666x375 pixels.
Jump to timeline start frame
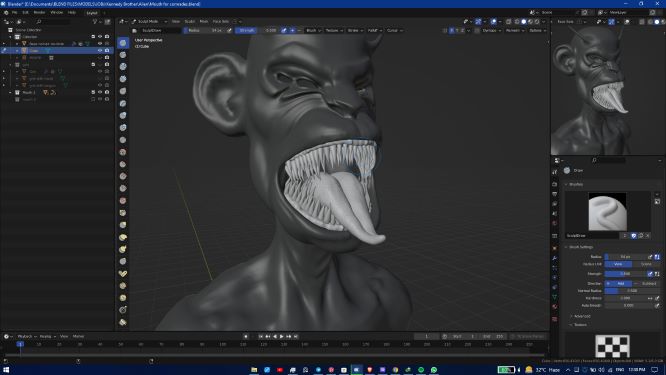(x=260, y=336)
